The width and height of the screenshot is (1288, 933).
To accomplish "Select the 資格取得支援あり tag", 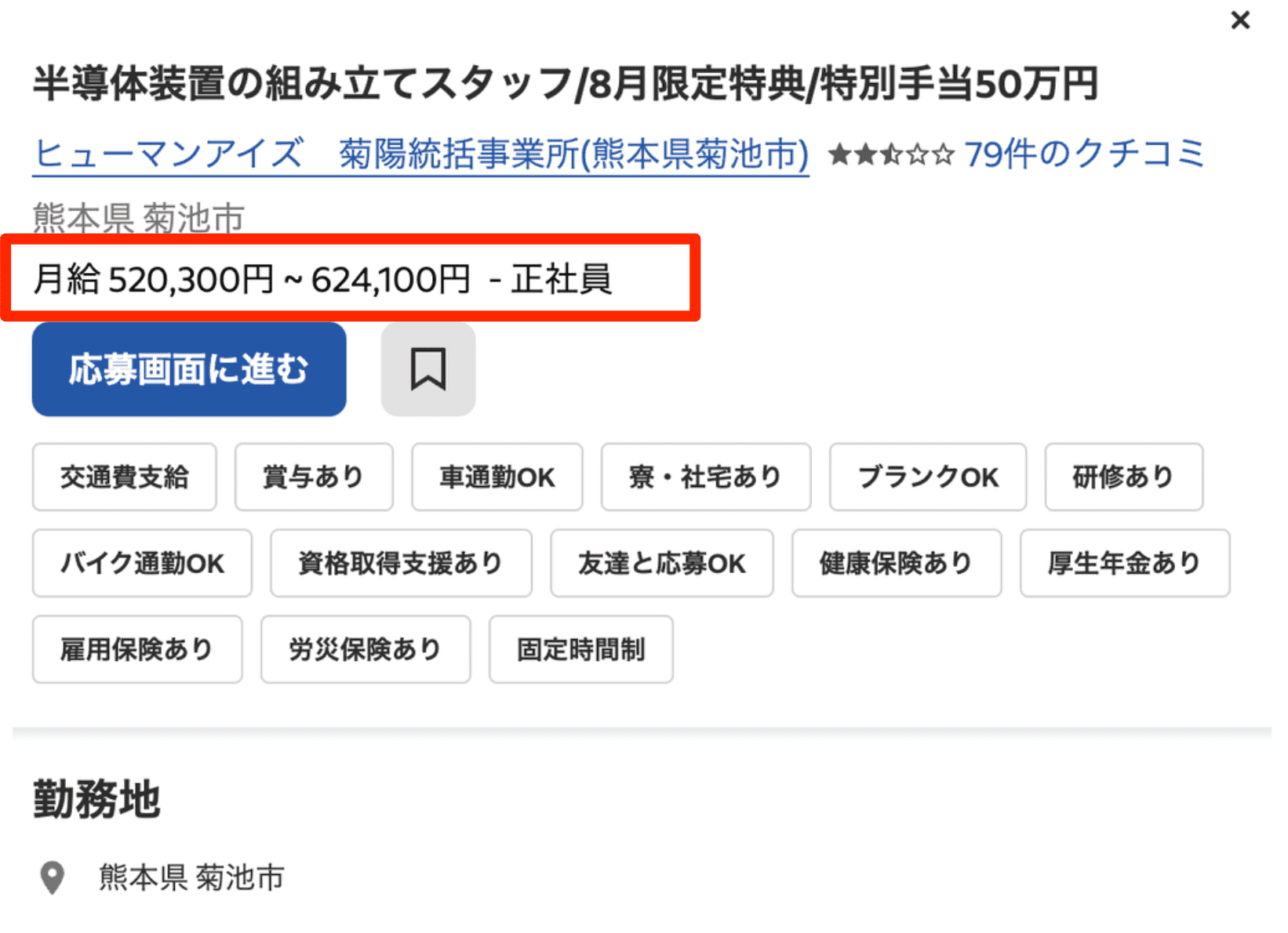I will point(401,563).
